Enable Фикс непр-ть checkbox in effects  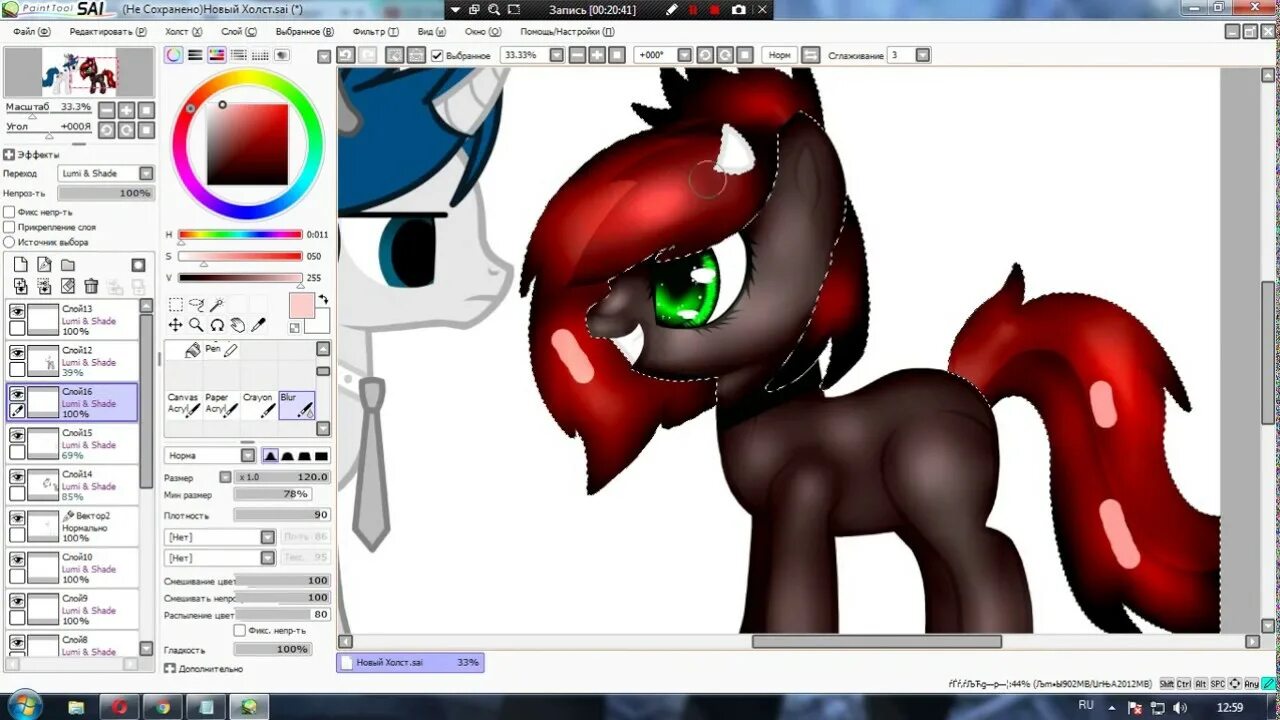click(9, 212)
